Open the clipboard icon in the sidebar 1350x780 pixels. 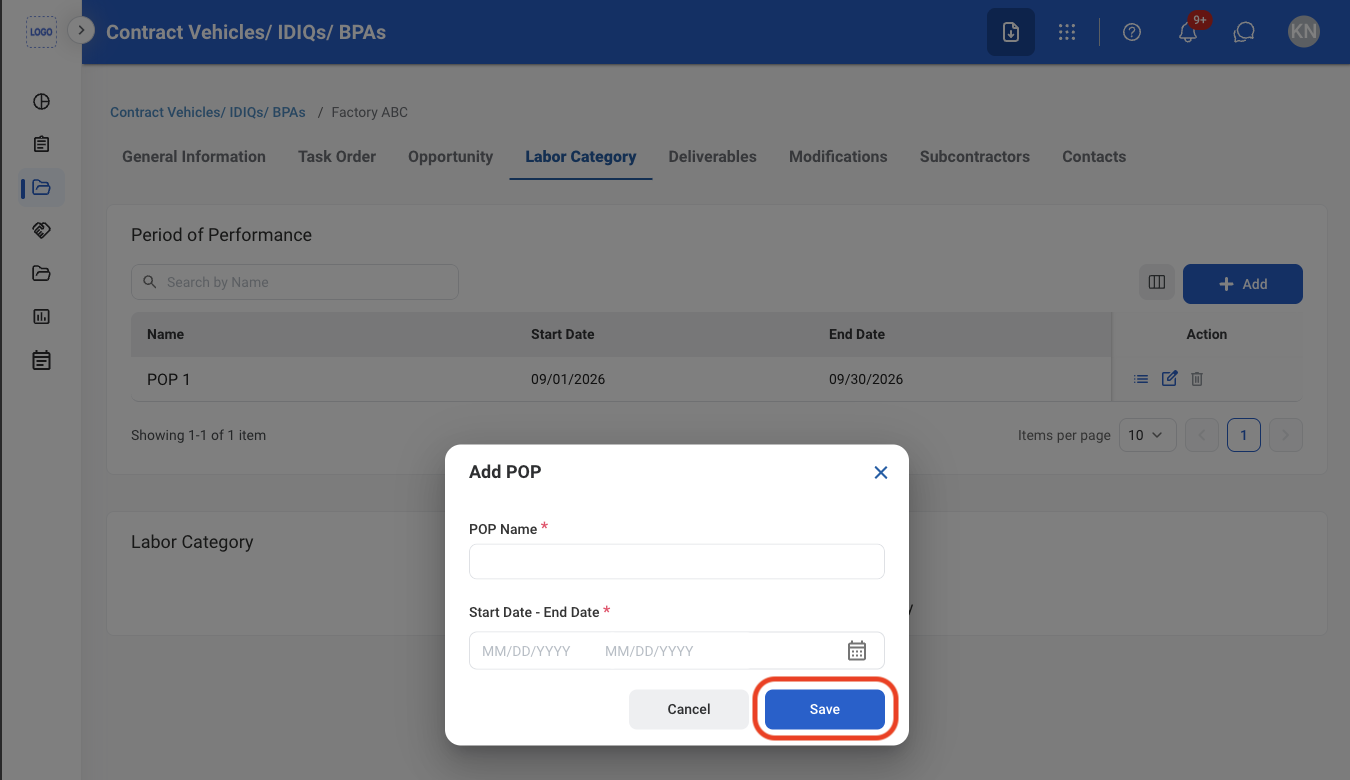41,145
